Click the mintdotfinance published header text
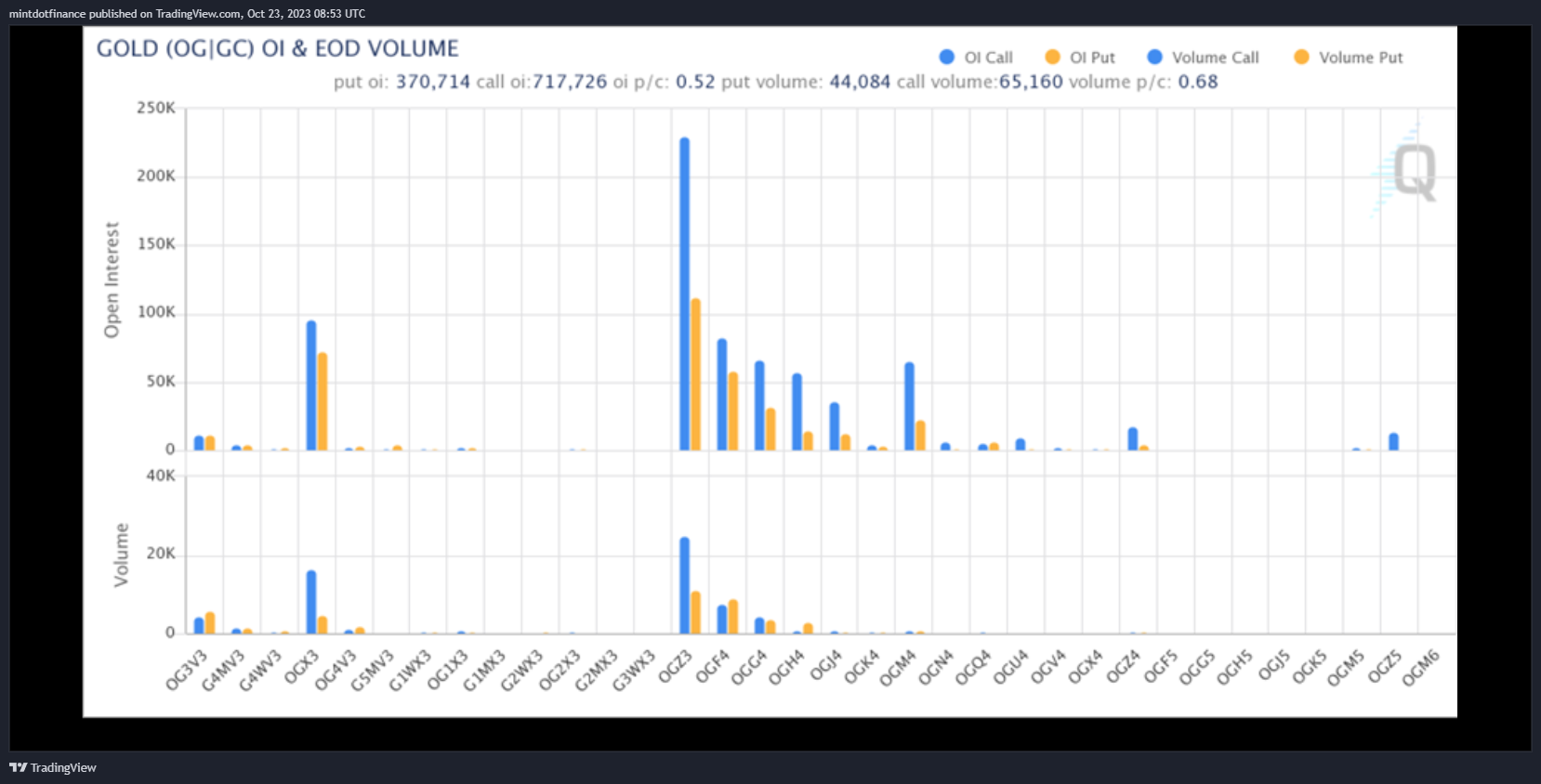 187,13
